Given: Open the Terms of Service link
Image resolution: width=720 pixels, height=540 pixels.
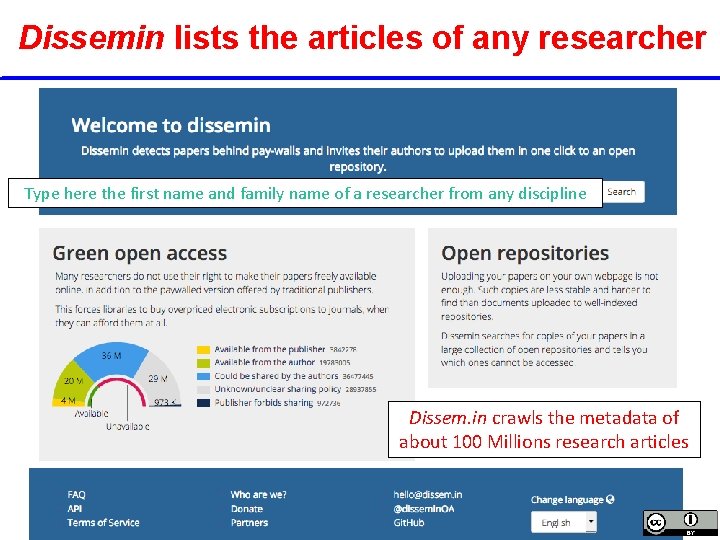Looking at the screenshot, I should click(x=103, y=522).
